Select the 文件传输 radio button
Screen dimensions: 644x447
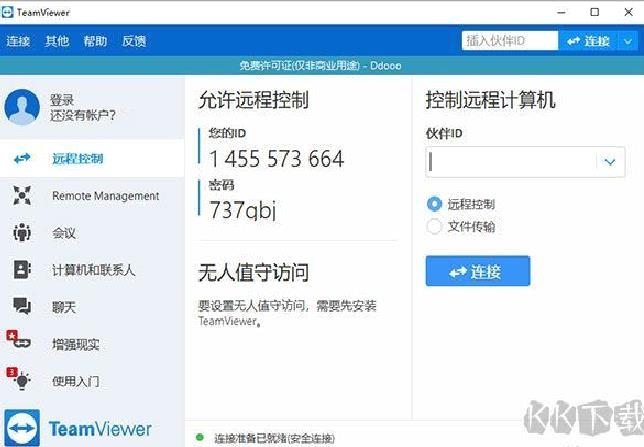pyautogui.click(x=434, y=226)
